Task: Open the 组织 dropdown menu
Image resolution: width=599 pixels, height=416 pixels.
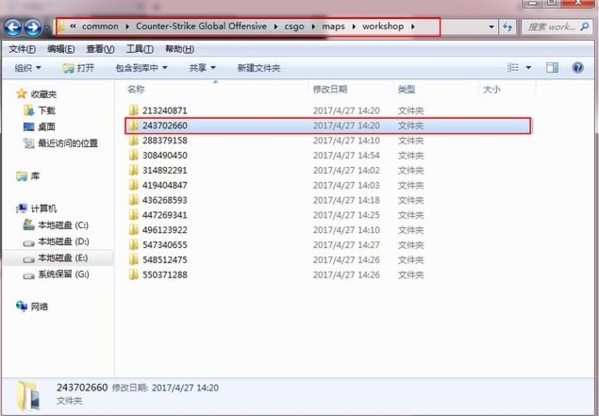Action: click(x=28, y=68)
